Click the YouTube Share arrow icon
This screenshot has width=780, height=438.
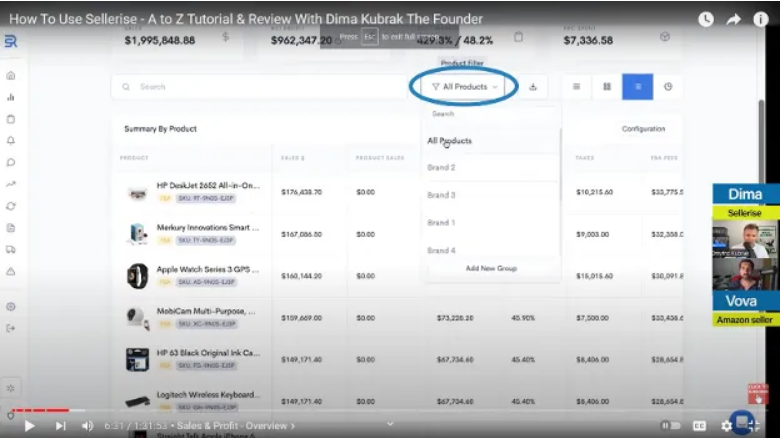[x=734, y=19]
